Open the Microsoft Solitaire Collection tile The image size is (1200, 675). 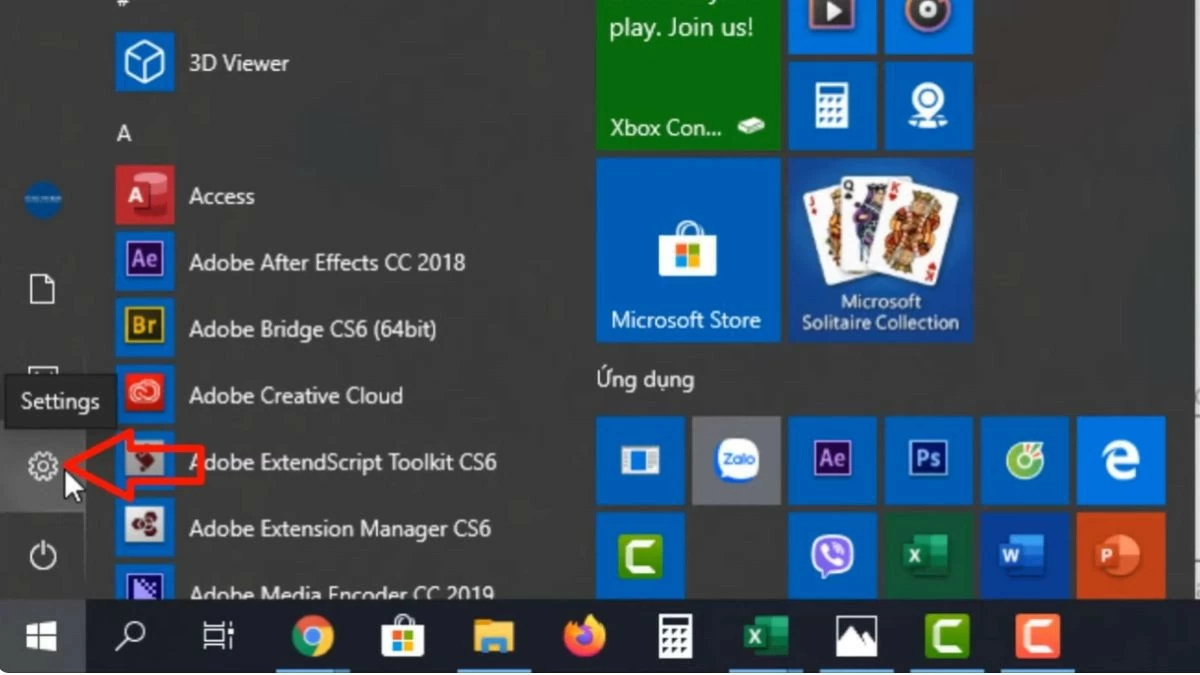click(880, 250)
